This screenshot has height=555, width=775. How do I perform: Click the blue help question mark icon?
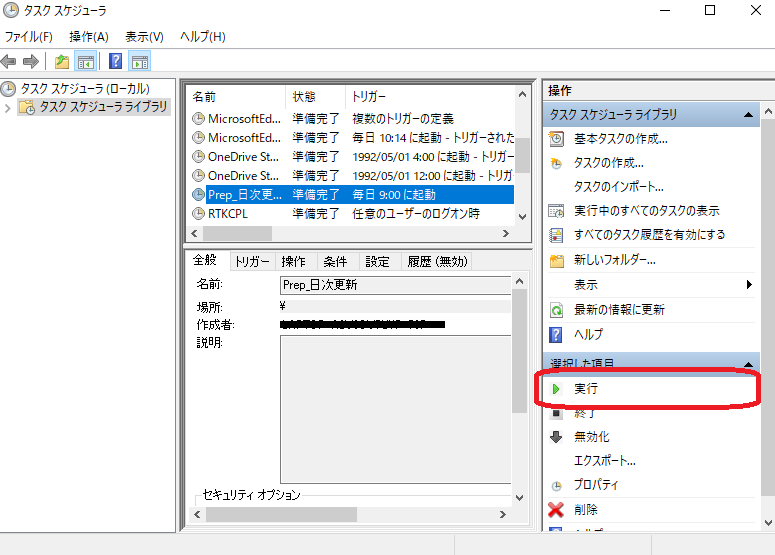coord(116,61)
